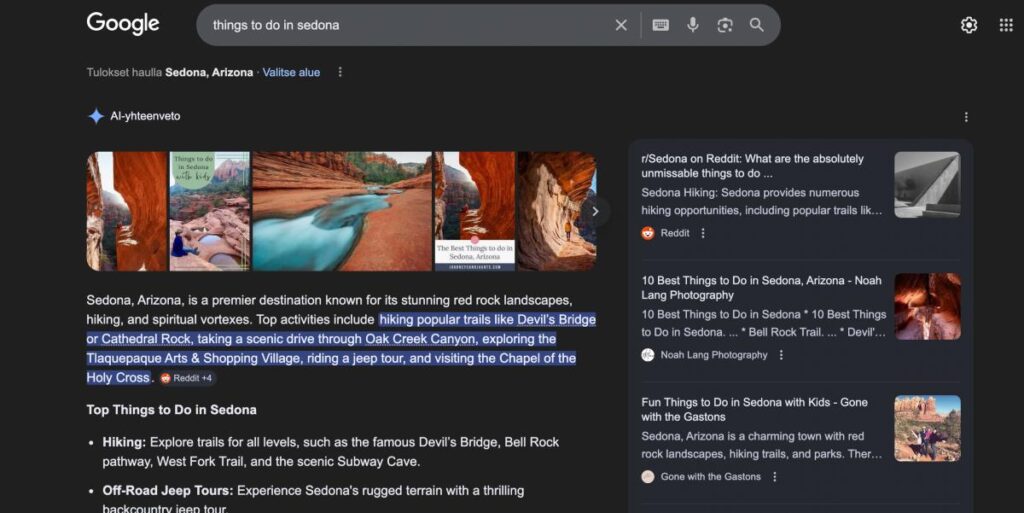
Task: Click the 'Top Things to Do in Sedona' heading
Action: pyautogui.click(x=171, y=410)
